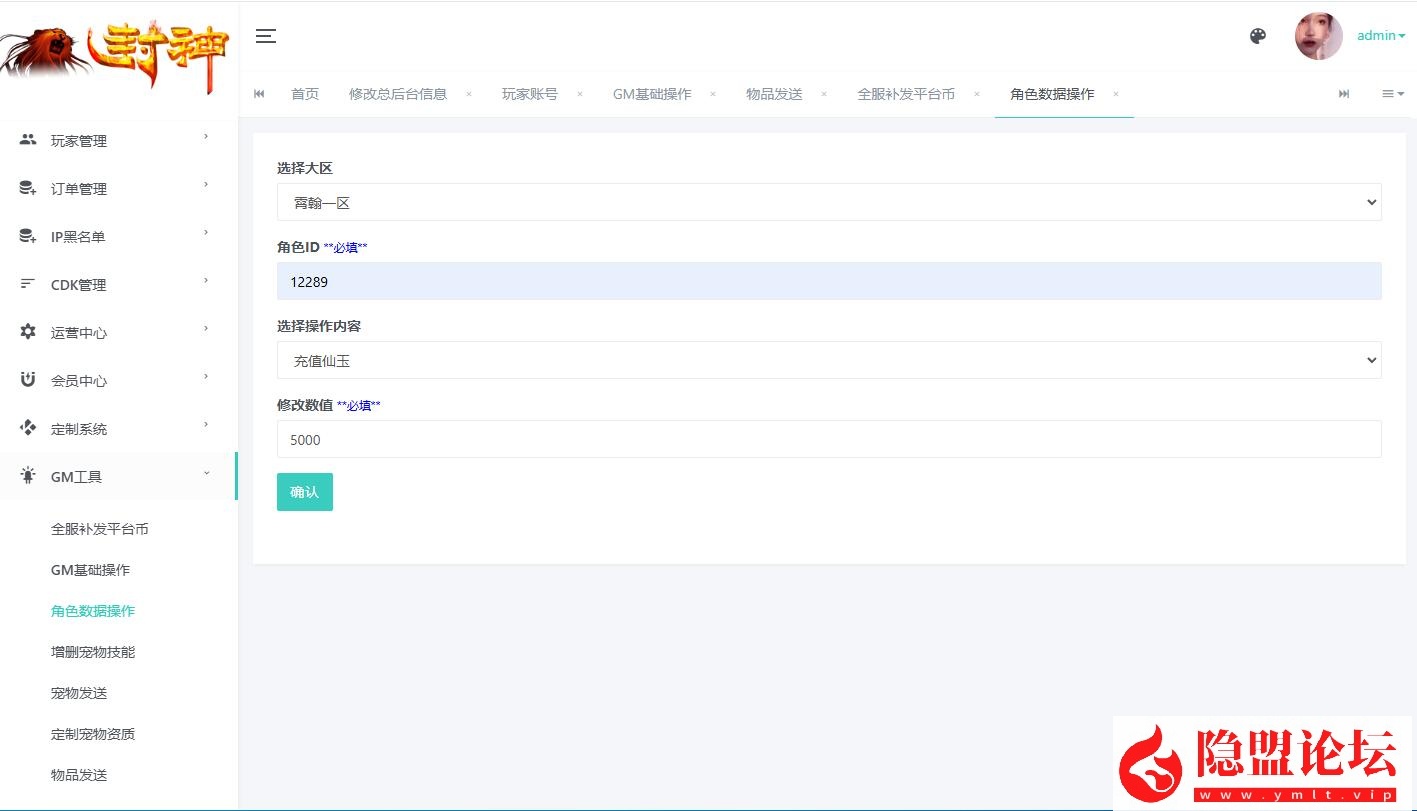Click the 订单管理 orders icon
1417x811 pixels.
pyautogui.click(x=27, y=188)
